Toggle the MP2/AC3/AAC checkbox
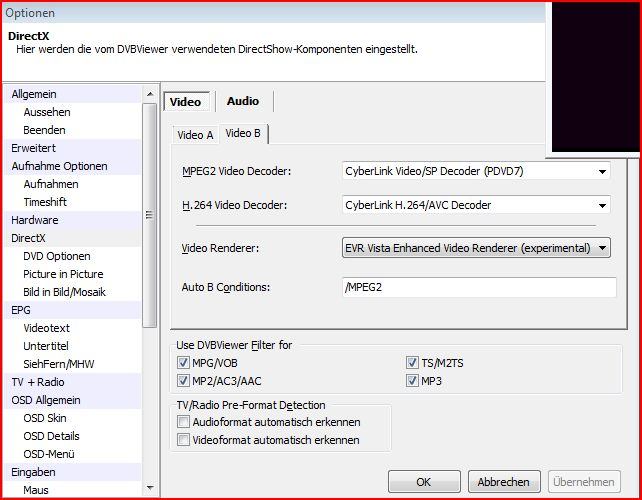Screen dimensions: 642x500 click(183, 381)
